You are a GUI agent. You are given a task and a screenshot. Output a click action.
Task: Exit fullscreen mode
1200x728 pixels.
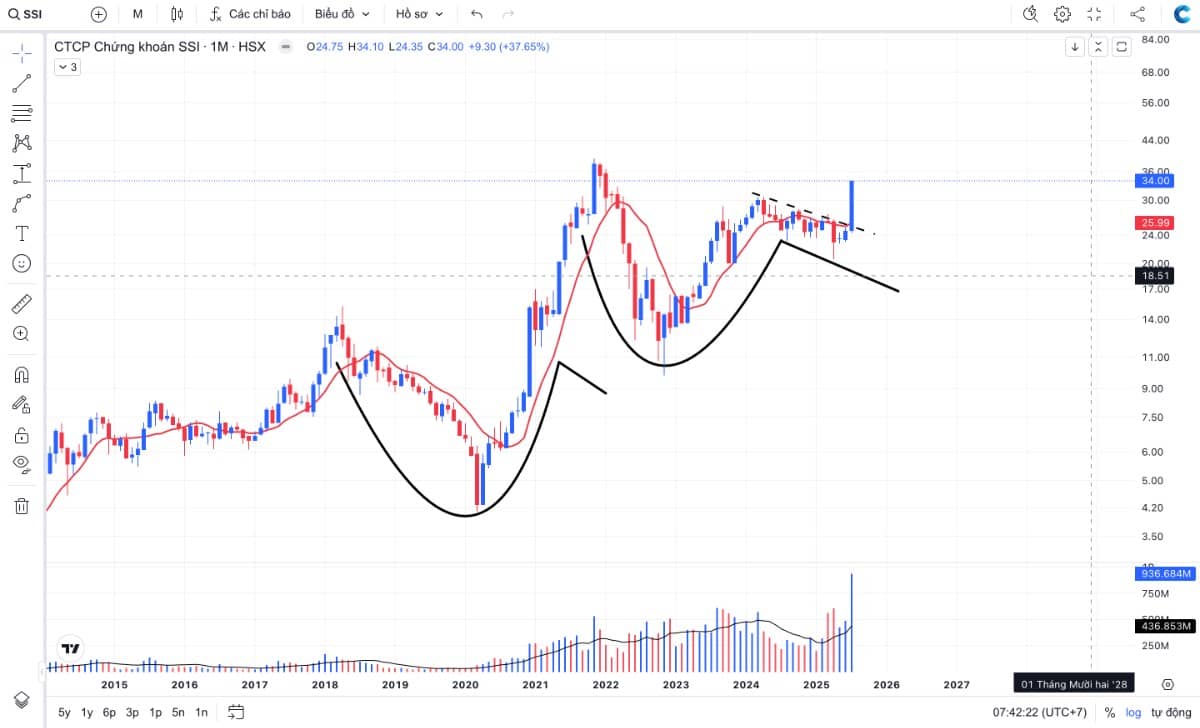point(1094,14)
